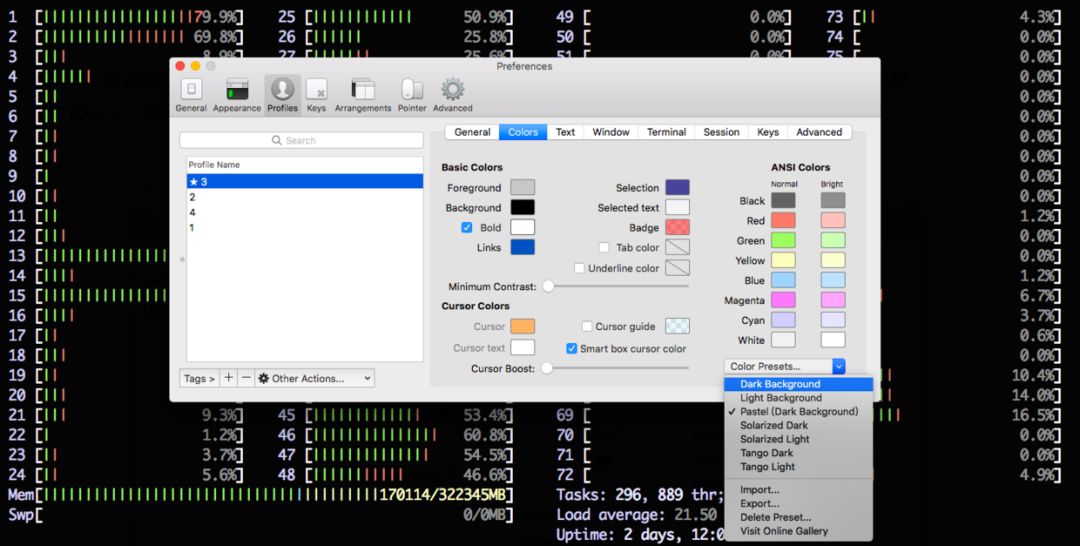The width and height of the screenshot is (1080, 546).
Task: Open the Cursor color swatch
Action: coord(522,326)
